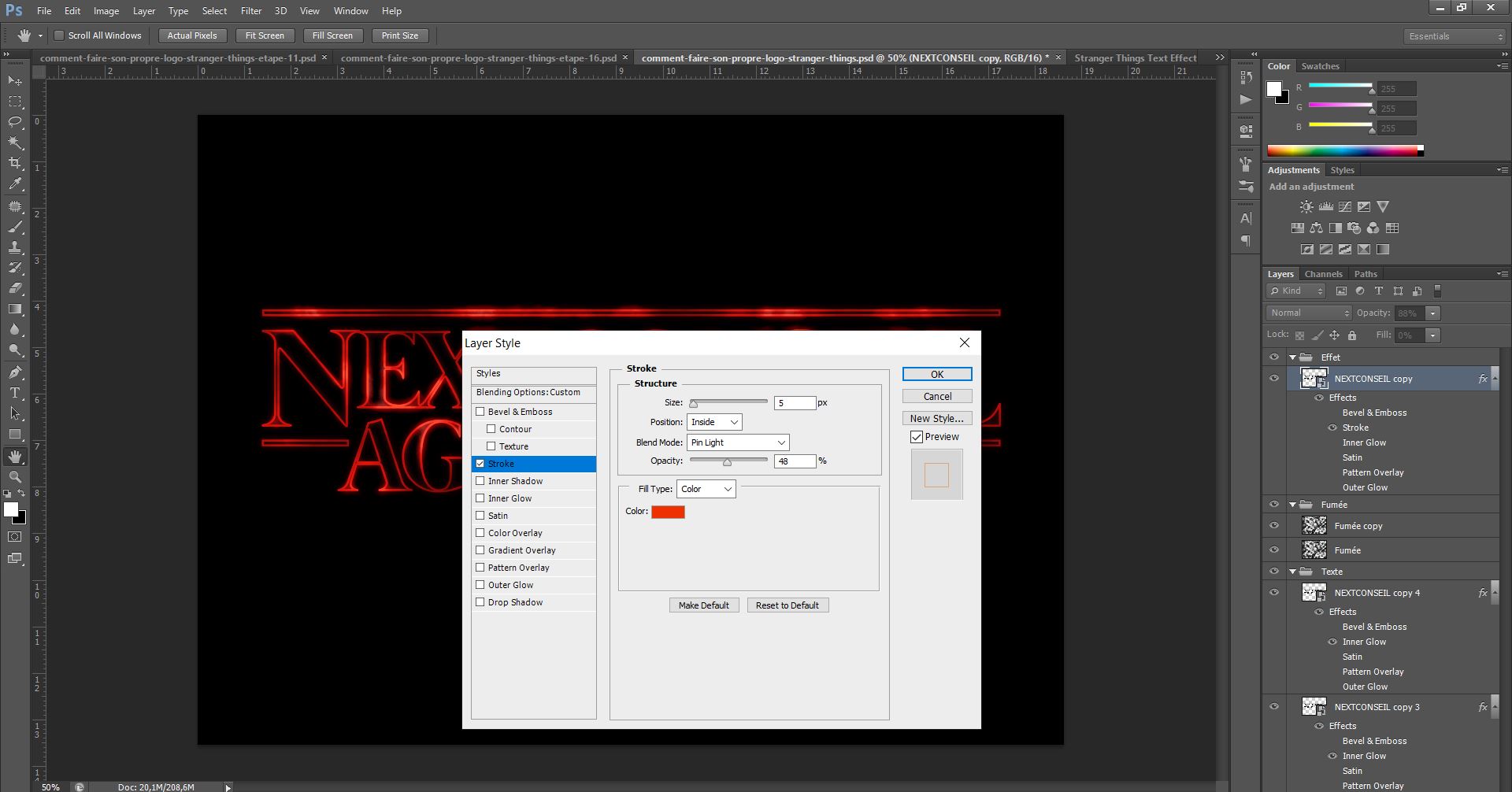Select the Eraser tool
The height and width of the screenshot is (792, 1512).
[15, 288]
